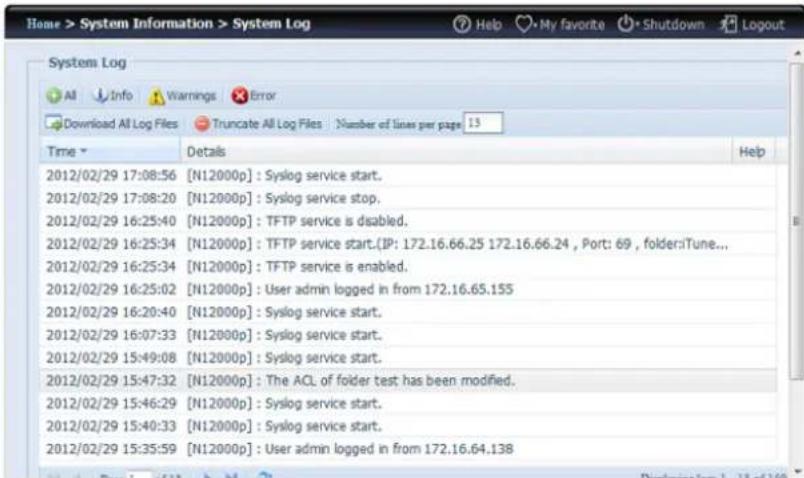Screen dimensions: 804x478
Task: Select the 17:08:20 Syslog service stop row
Action: coord(408,198)
